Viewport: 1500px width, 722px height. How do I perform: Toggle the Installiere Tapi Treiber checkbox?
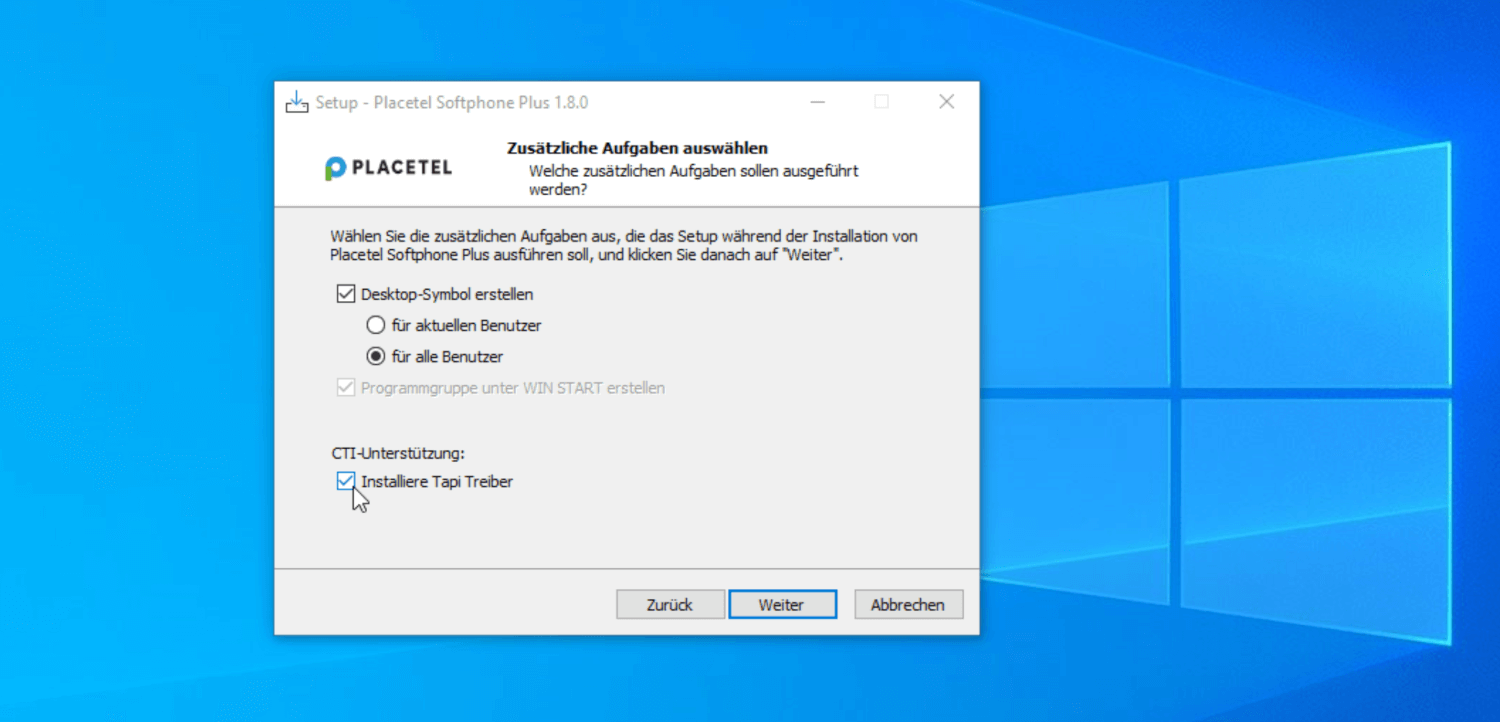click(x=346, y=482)
